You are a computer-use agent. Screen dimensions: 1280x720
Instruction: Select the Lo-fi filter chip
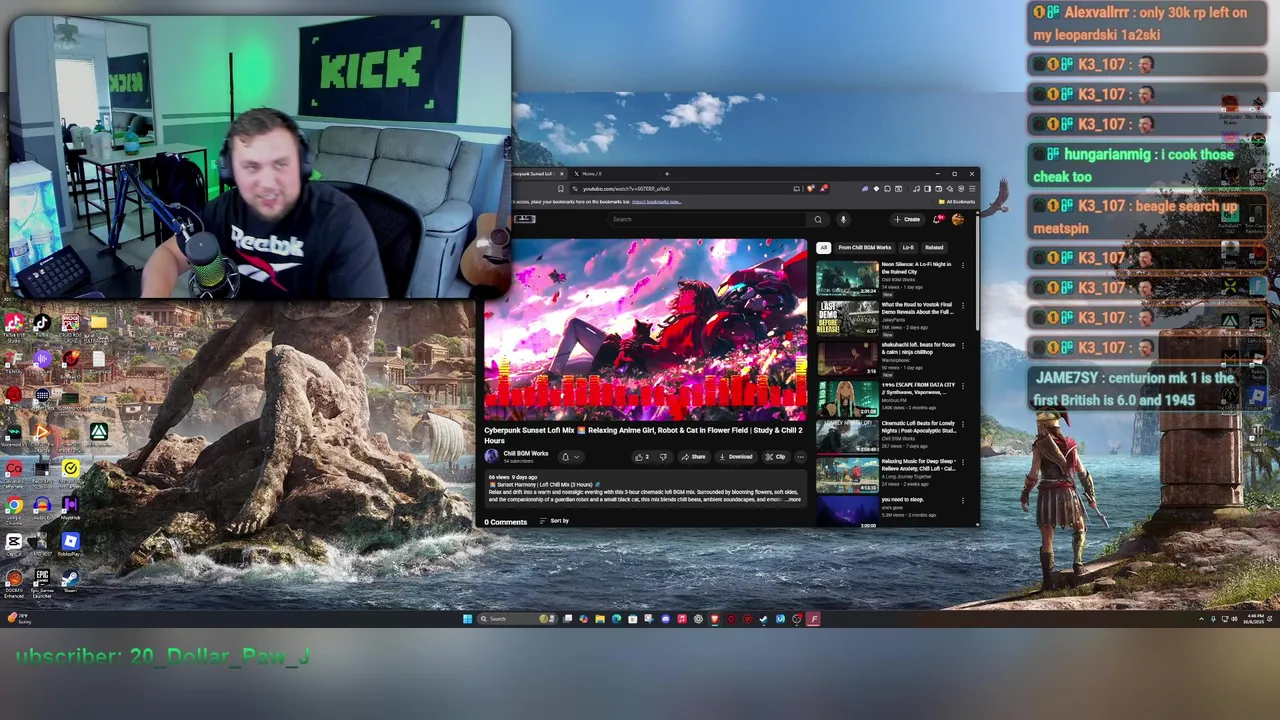908,247
